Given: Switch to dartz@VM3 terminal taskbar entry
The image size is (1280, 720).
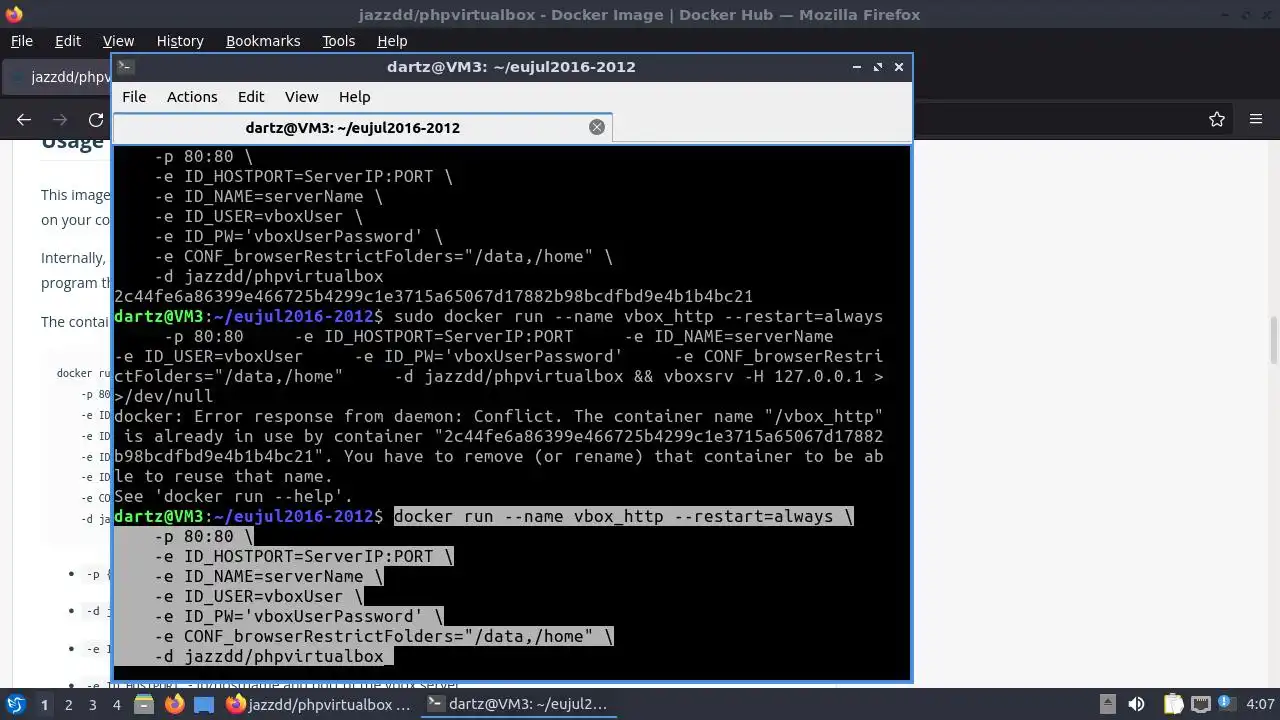Looking at the screenshot, I should pos(517,704).
